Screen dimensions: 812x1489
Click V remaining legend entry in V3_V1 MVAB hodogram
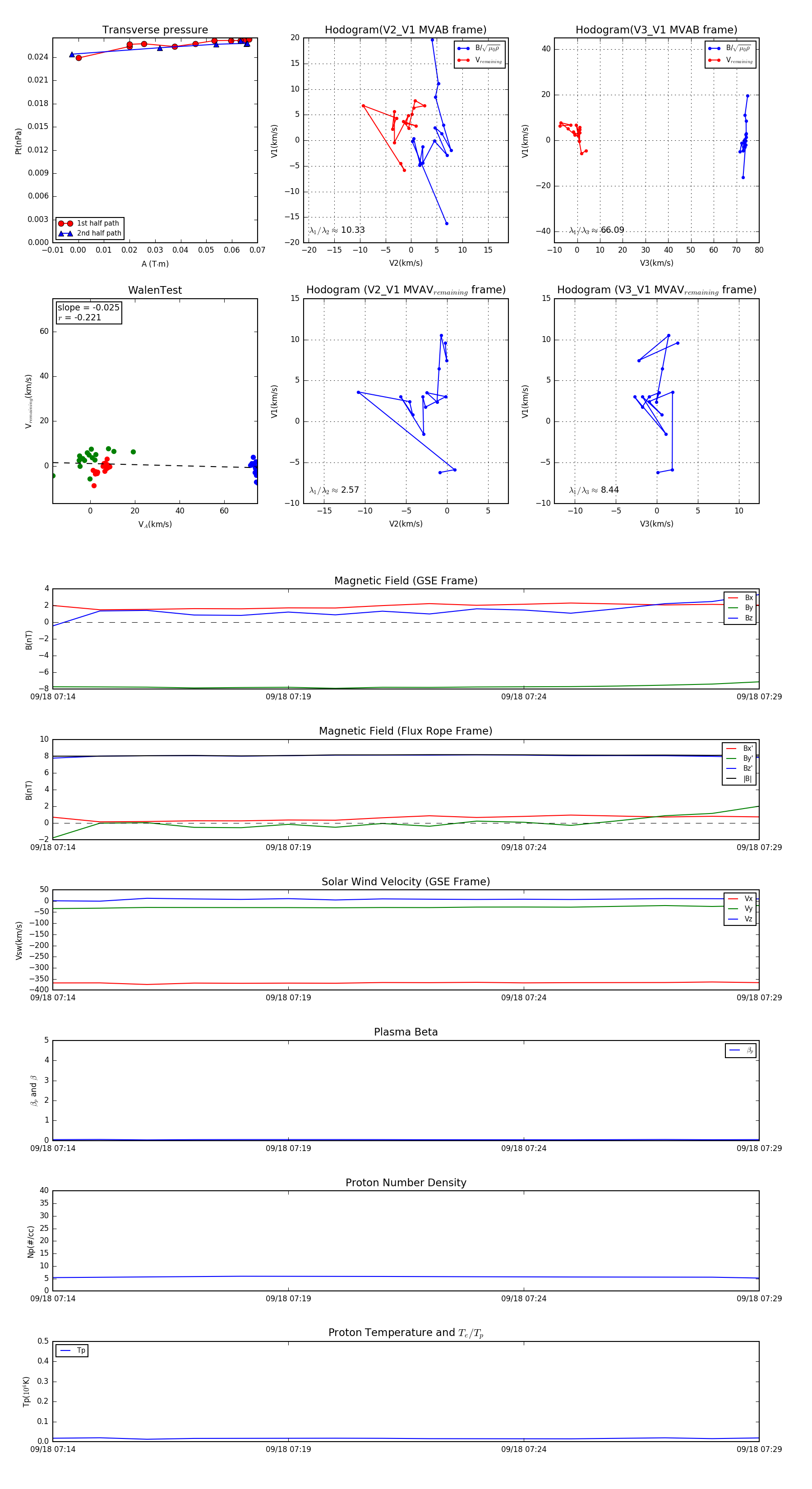pyautogui.click(x=730, y=60)
